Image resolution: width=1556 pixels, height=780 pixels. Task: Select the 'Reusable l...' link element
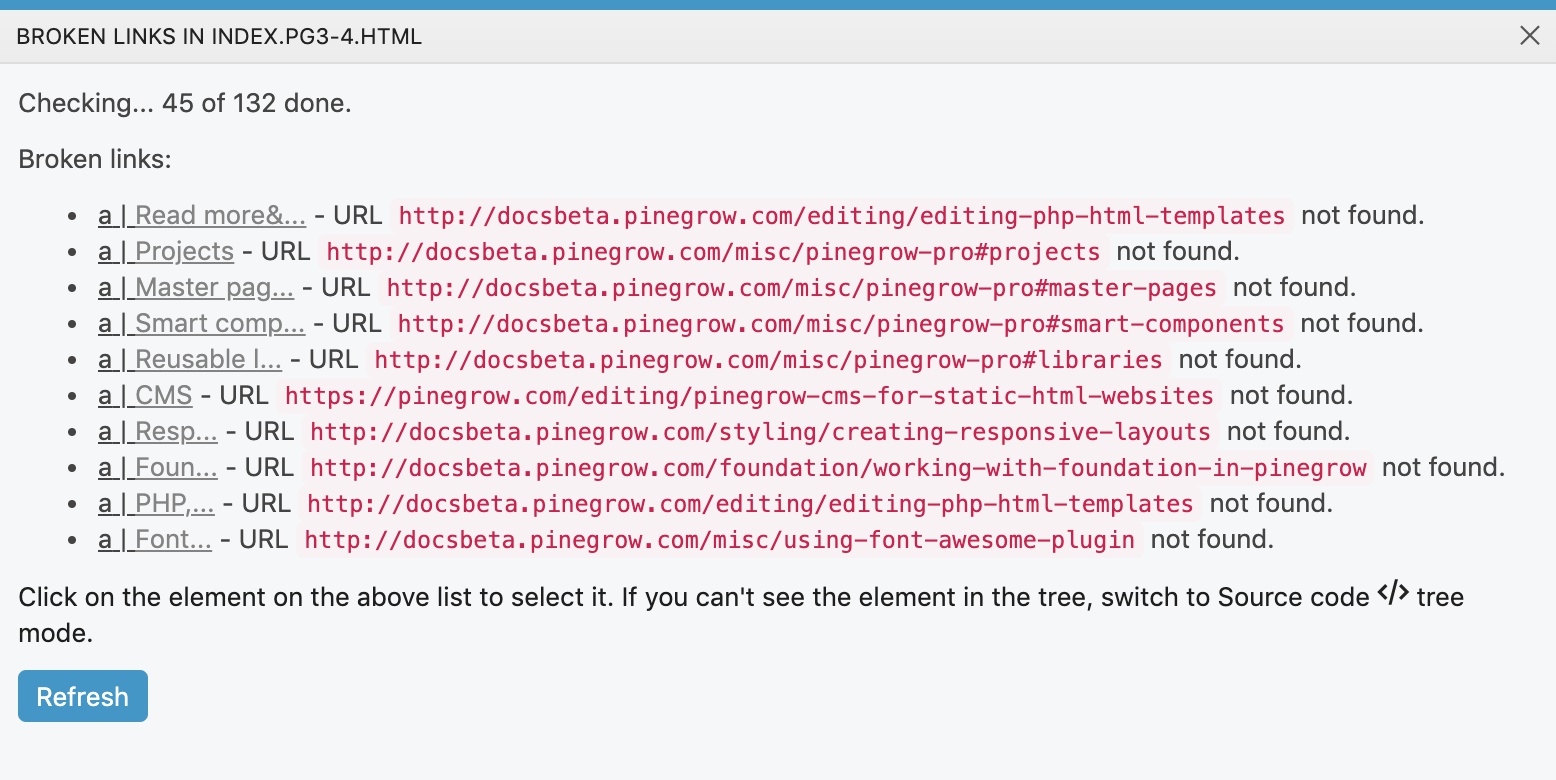(x=190, y=359)
